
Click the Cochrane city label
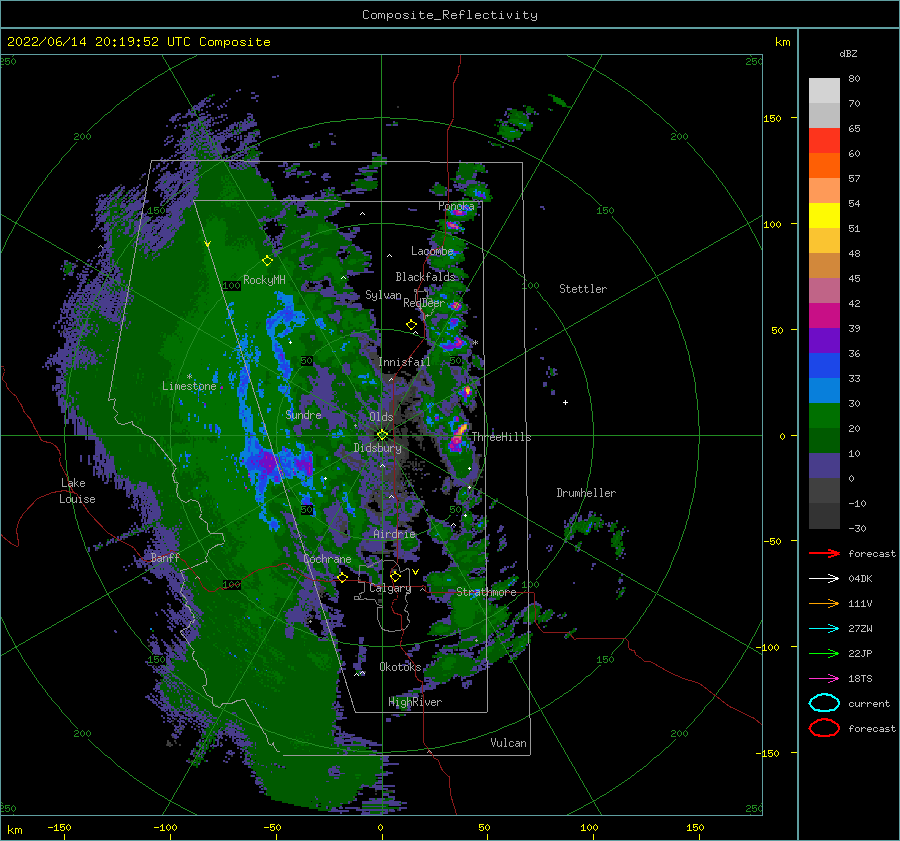[x=327, y=559]
